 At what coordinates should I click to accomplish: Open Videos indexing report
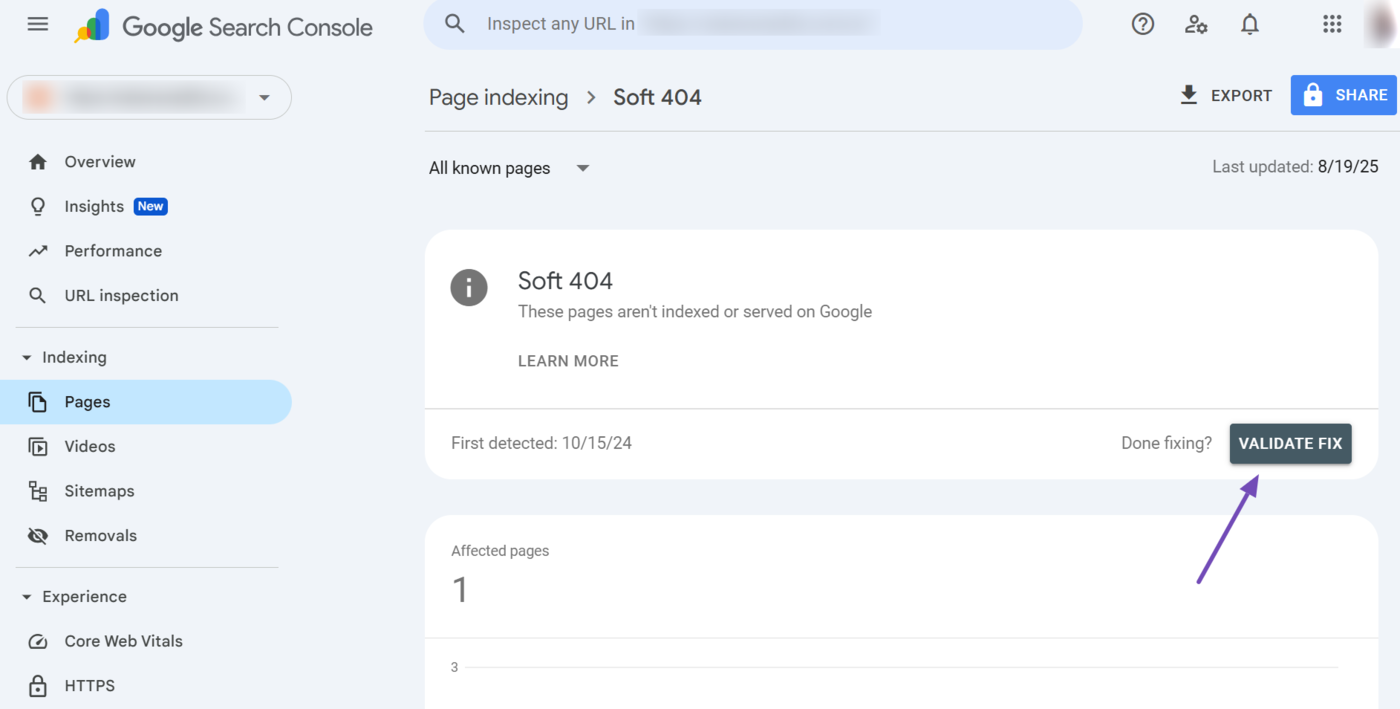(90, 447)
